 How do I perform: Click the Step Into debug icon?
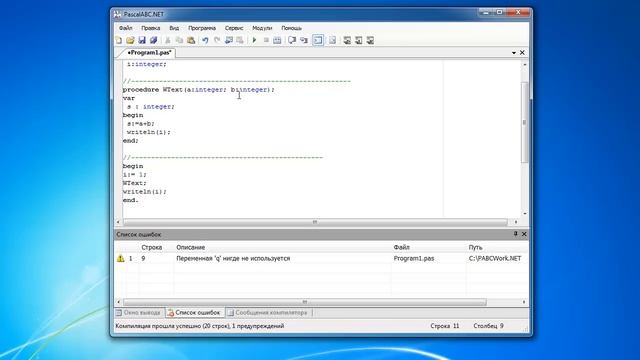pyautogui.click(x=304, y=40)
